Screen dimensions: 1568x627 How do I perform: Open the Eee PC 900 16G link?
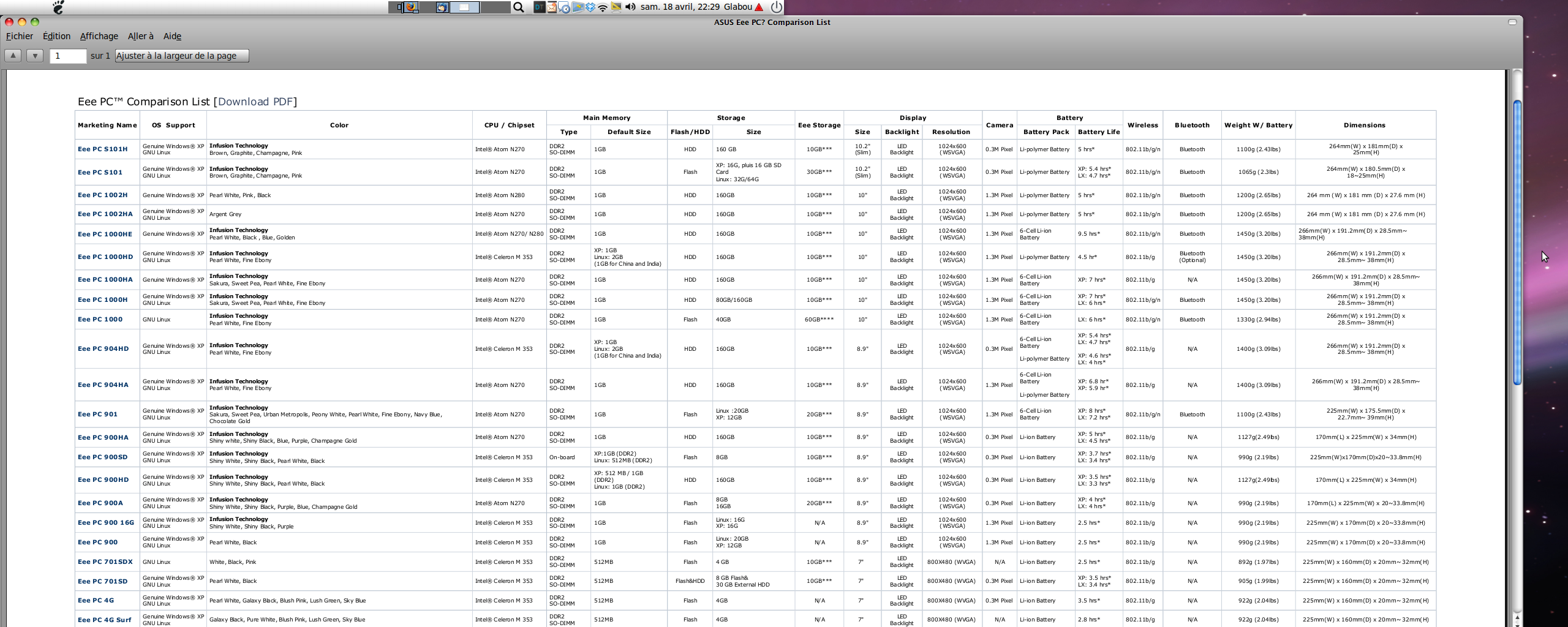tap(106, 523)
